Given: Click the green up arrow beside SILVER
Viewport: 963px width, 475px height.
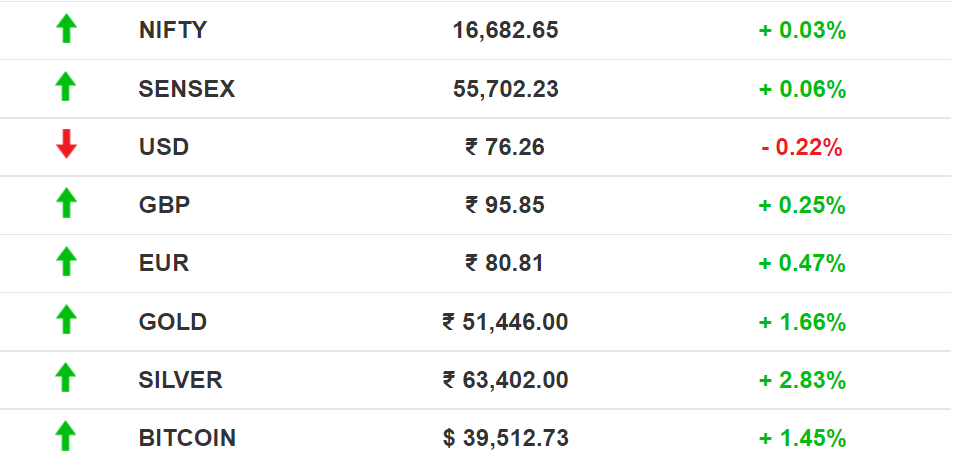Looking at the screenshot, I should click(x=66, y=377).
